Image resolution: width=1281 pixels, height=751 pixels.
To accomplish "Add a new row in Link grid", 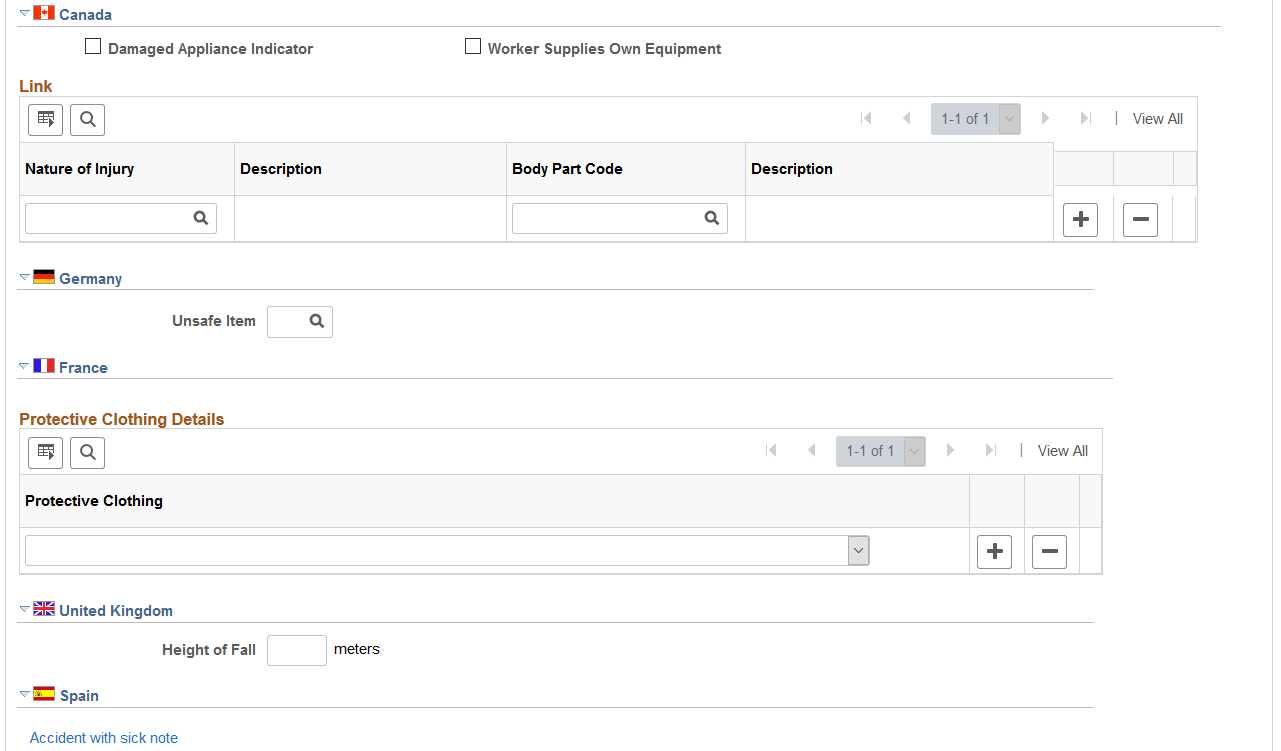I will (1080, 220).
